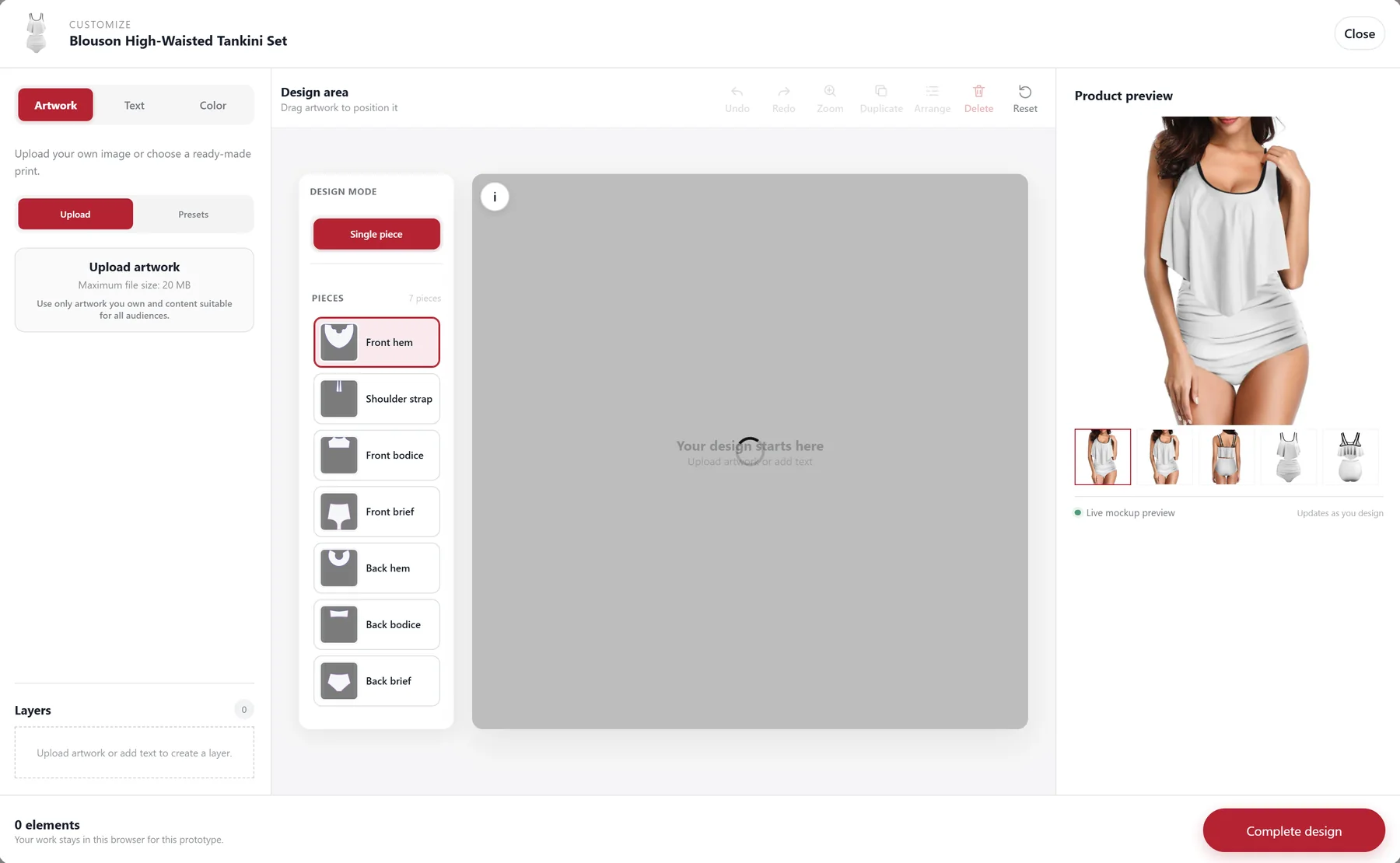The width and height of the screenshot is (1400, 863).
Task: Click the empty Layers placeholder box
Action: click(134, 753)
